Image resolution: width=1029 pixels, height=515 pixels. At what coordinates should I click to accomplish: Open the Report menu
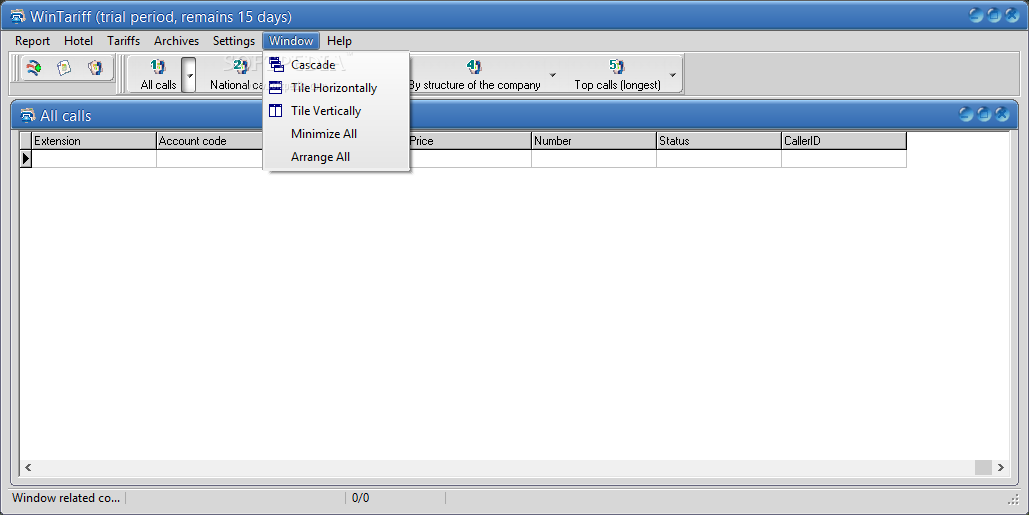[32, 41]
